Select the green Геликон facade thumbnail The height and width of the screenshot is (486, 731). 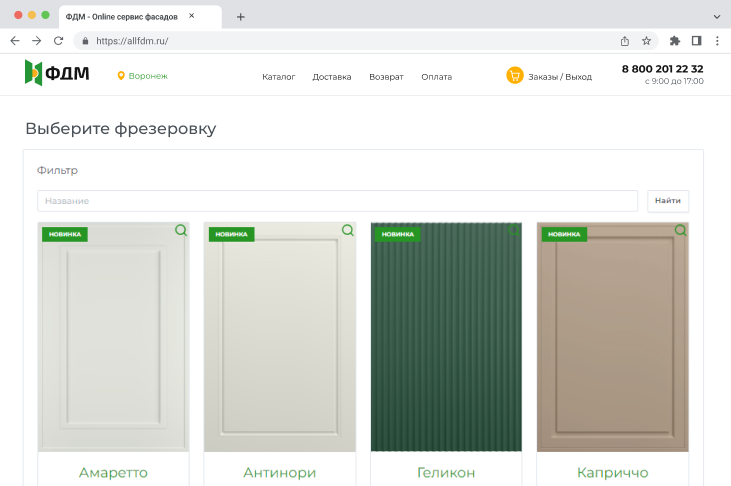click(x=446, y=337)
